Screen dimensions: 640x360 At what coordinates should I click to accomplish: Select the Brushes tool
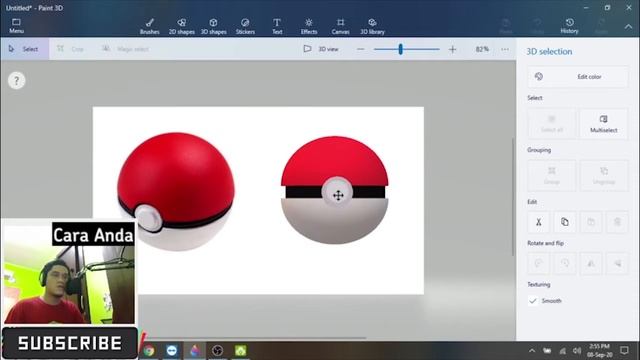pyautogui.click(x=150, y=26)
